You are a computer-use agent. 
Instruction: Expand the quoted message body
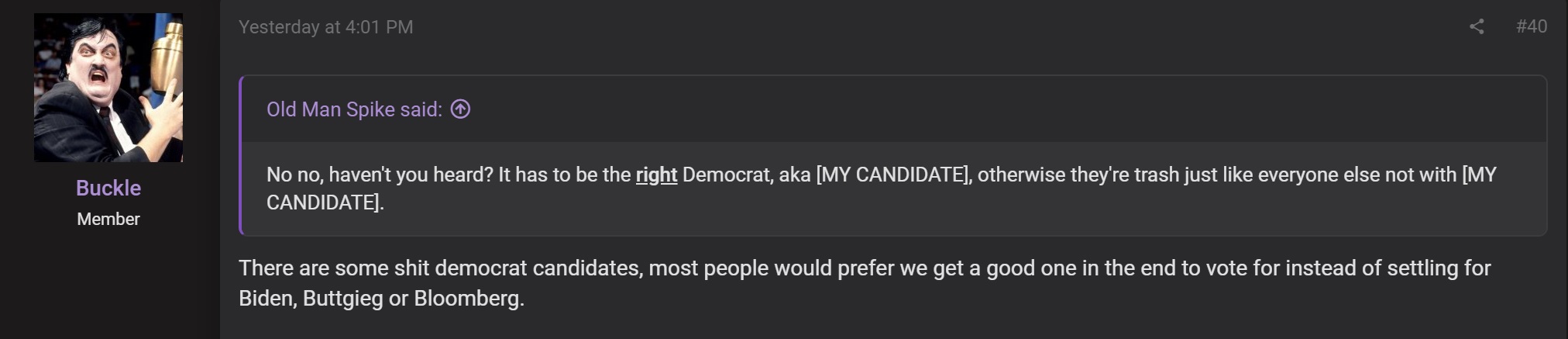point(894,188)
